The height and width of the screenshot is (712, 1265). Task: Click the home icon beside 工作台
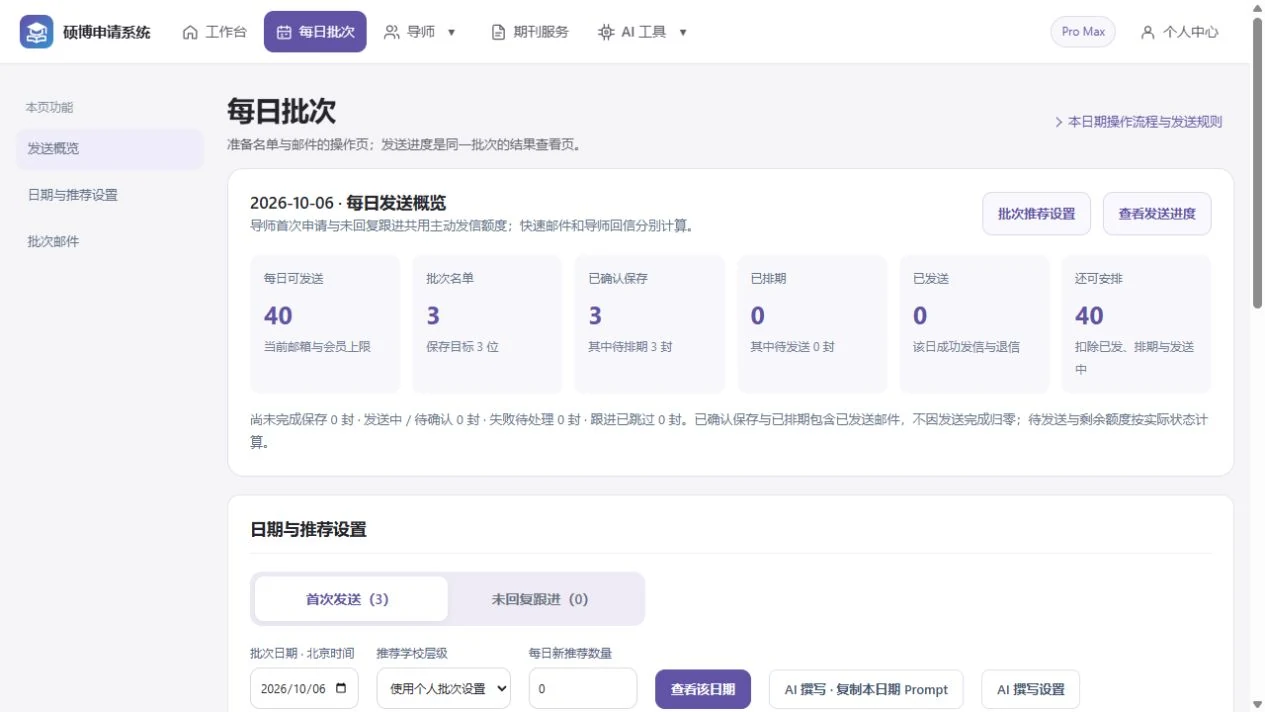click(x=190, y=32)
